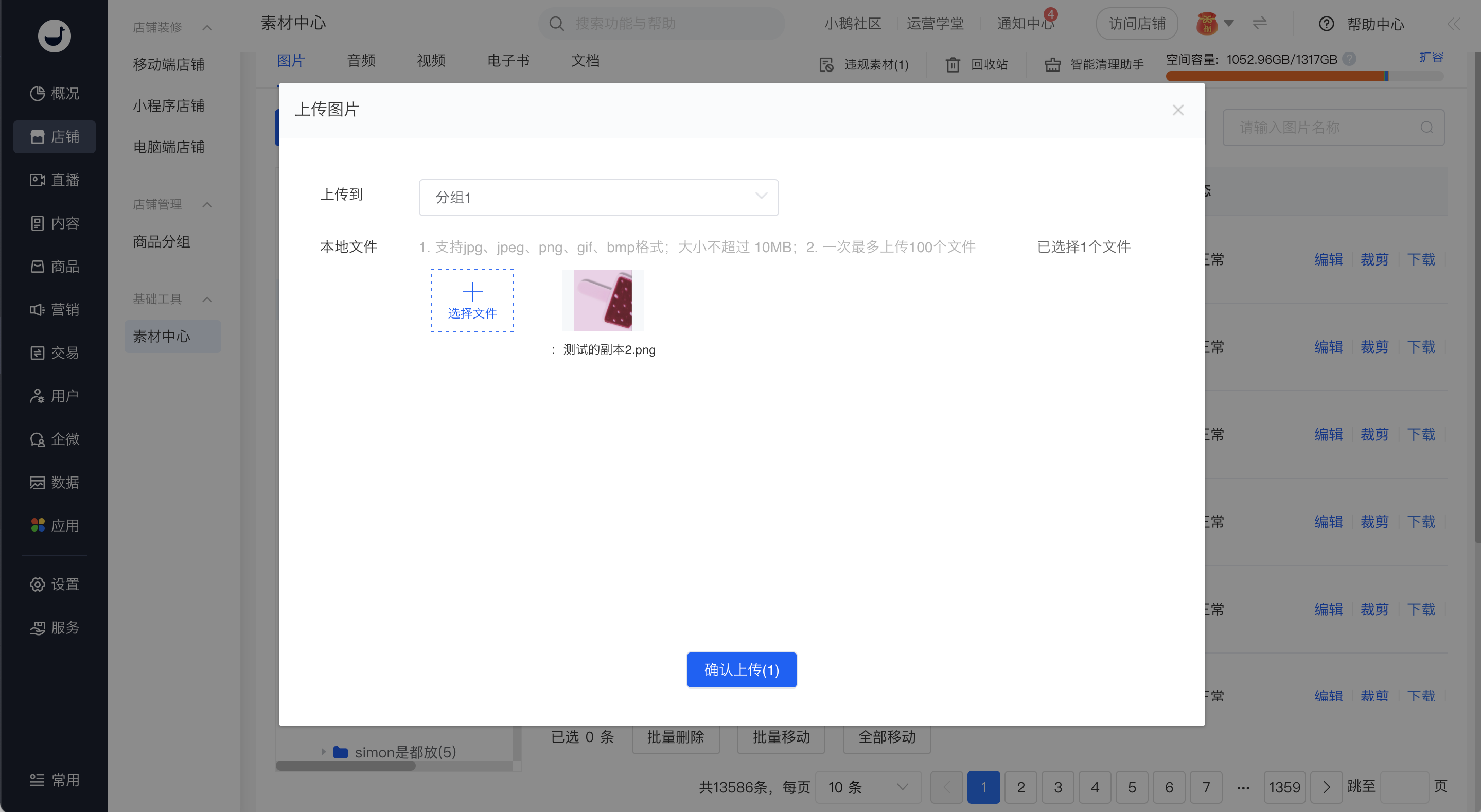Screen dimensions: 1481x812
Task: Click the 空间容量 storage usage bar
Action: (x=1304, y=76)
